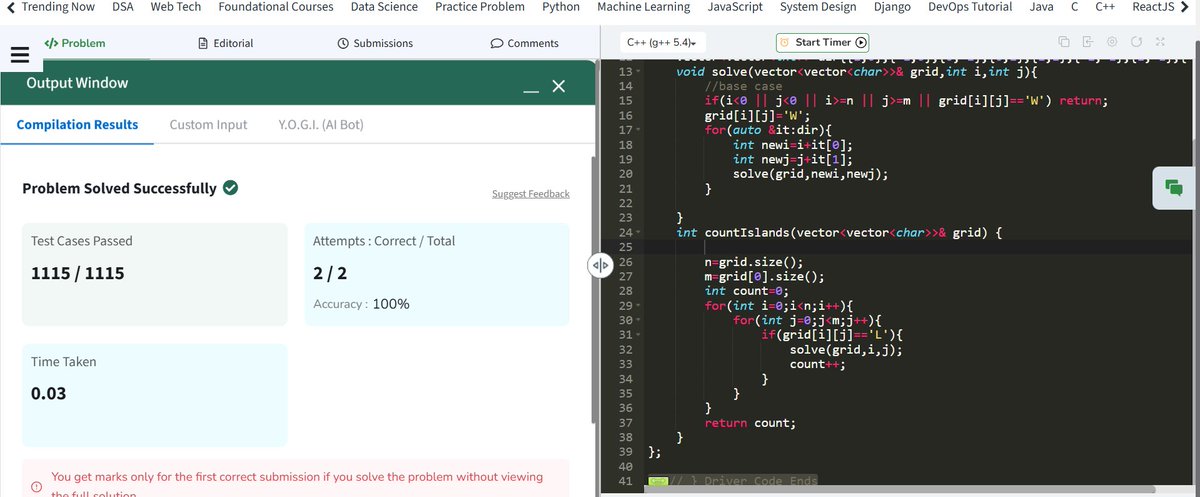Open the Foundational Courses nav item
Image resolution: width=1200 pixels, height=497 pixels.
(x=275, y=7)
